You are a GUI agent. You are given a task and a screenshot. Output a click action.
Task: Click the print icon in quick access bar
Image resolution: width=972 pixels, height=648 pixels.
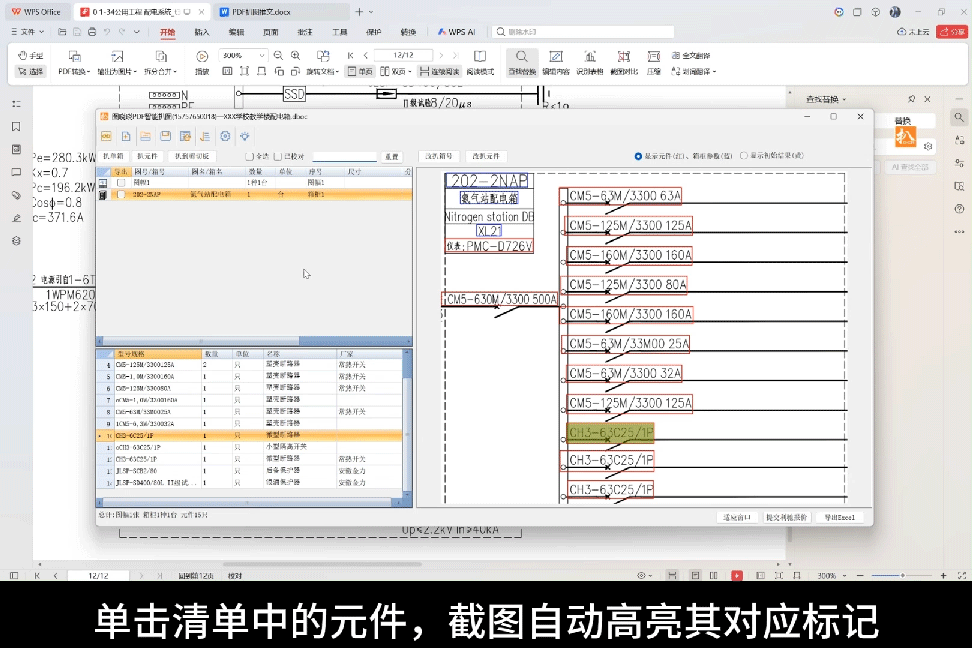click(x=92, y=32)
